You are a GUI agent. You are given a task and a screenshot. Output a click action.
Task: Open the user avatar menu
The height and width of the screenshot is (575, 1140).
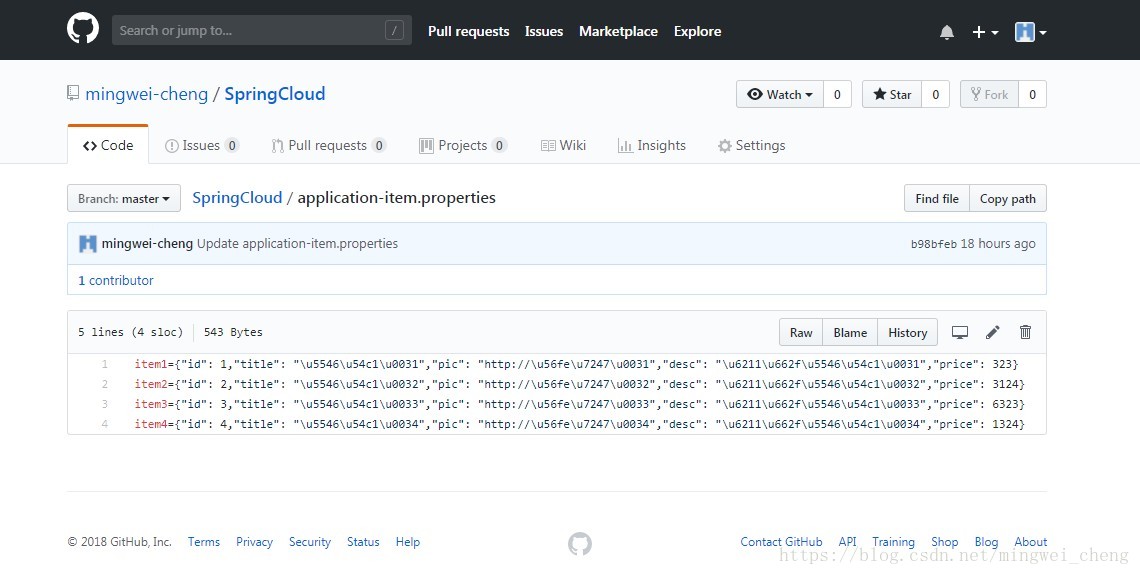(1030, 32)
